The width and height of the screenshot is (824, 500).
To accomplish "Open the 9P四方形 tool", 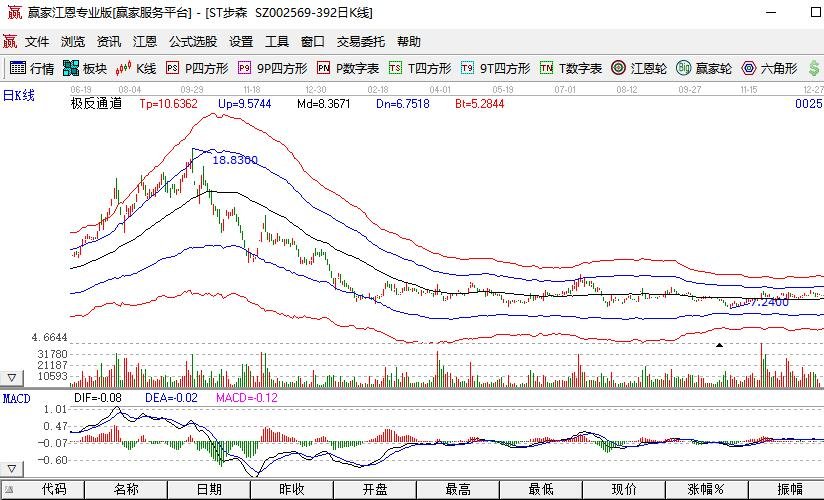I will point(272,68).
